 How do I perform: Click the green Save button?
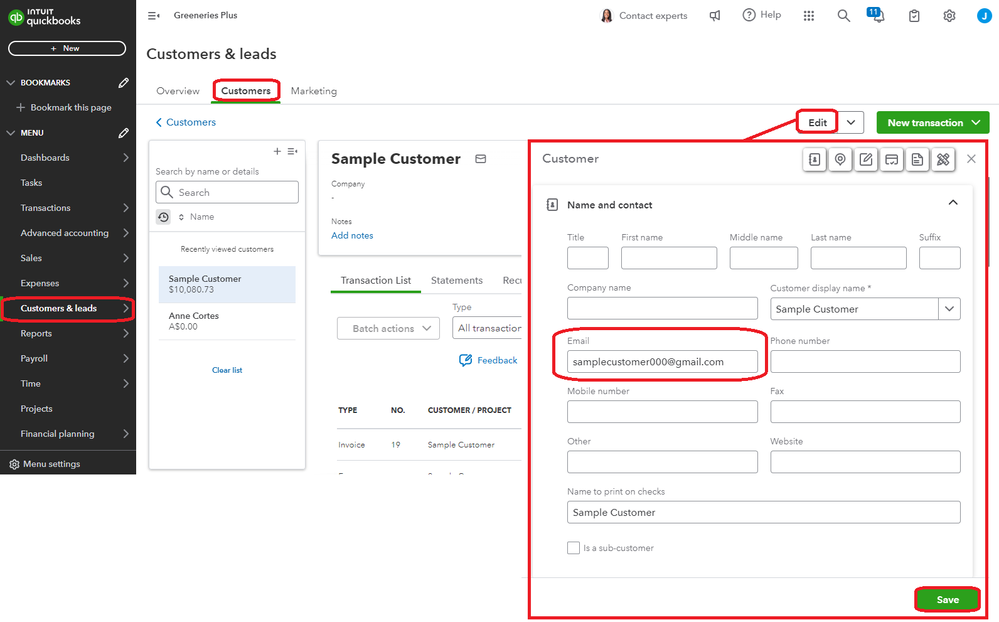coord(947,600)
